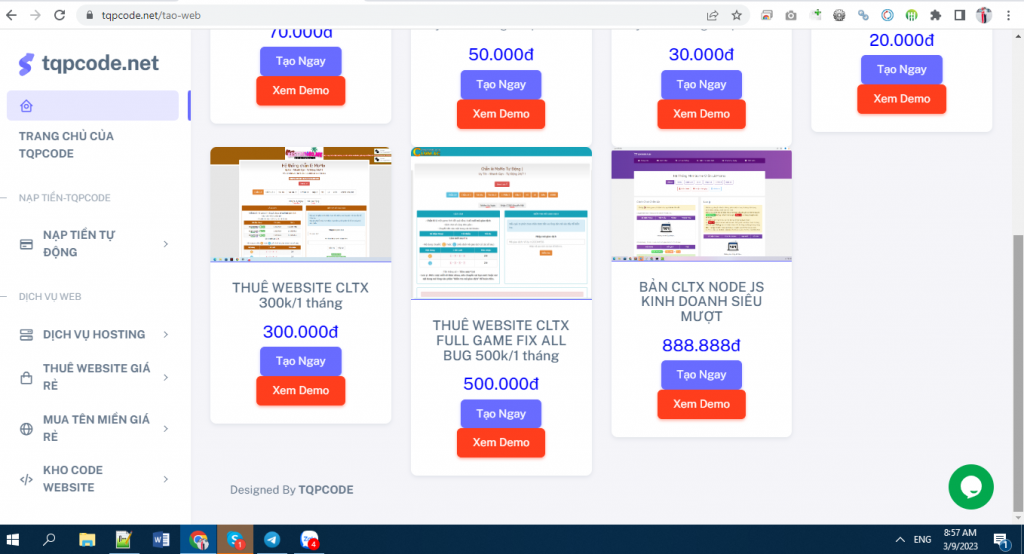Open MUA TÊN MIỀN GIÁ RẺ menu item
1024x554 pixels.
point(94,428)
